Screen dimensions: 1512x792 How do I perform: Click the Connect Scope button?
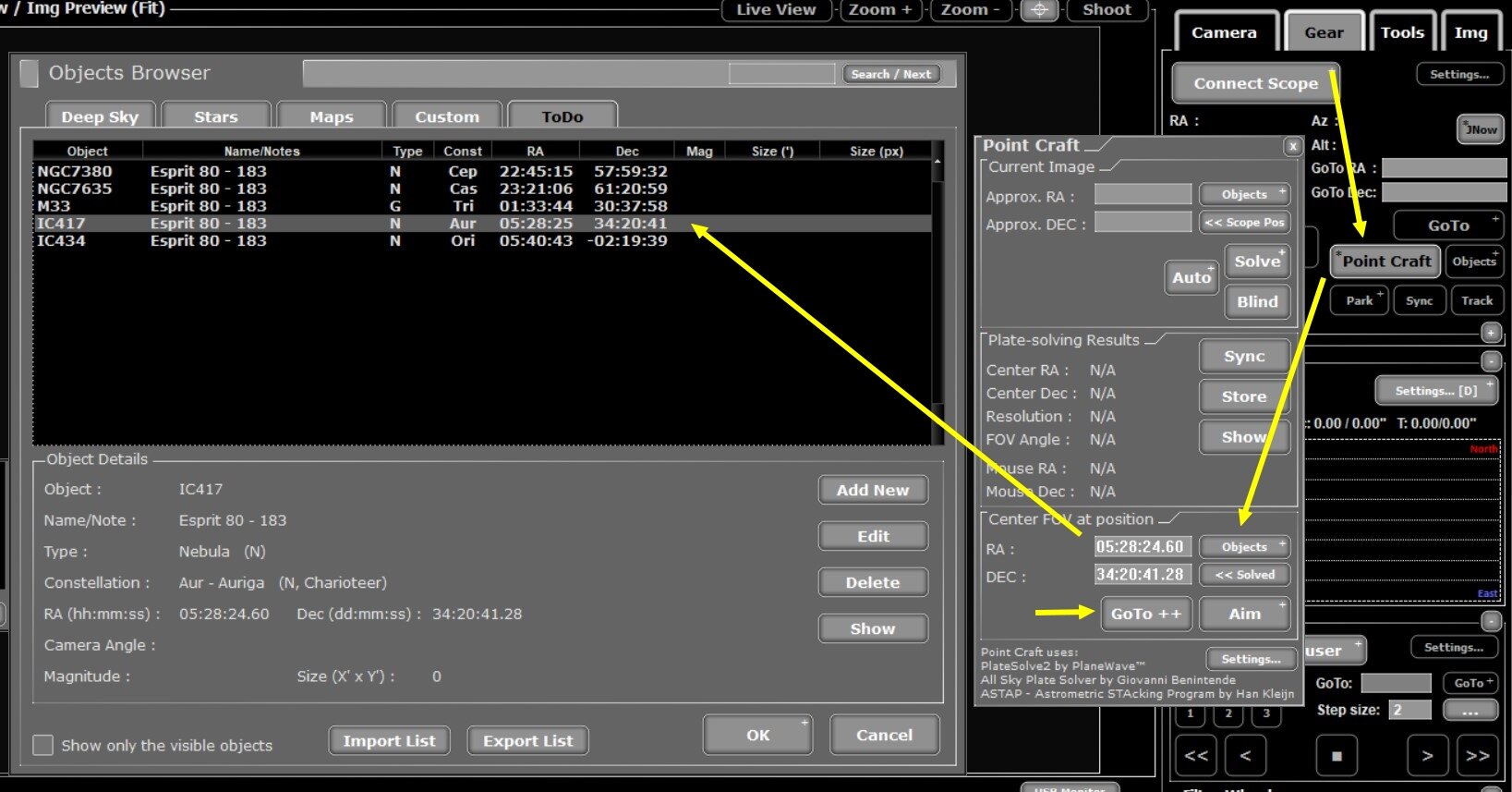pyautogui.click(x=1255, y=83)
